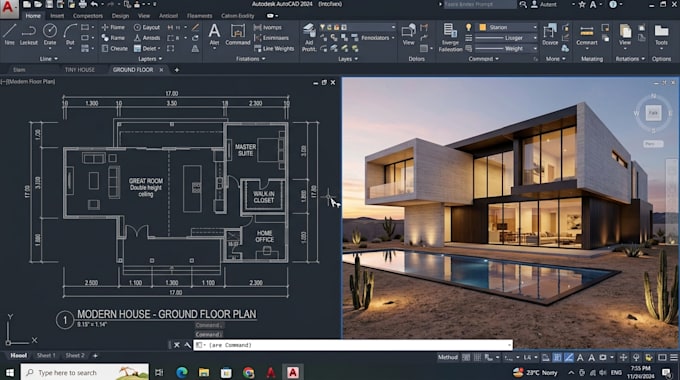The height and width of the screenshot is (380, 680).
Task: Open the Tools folder icon
Action: point(661,34)
